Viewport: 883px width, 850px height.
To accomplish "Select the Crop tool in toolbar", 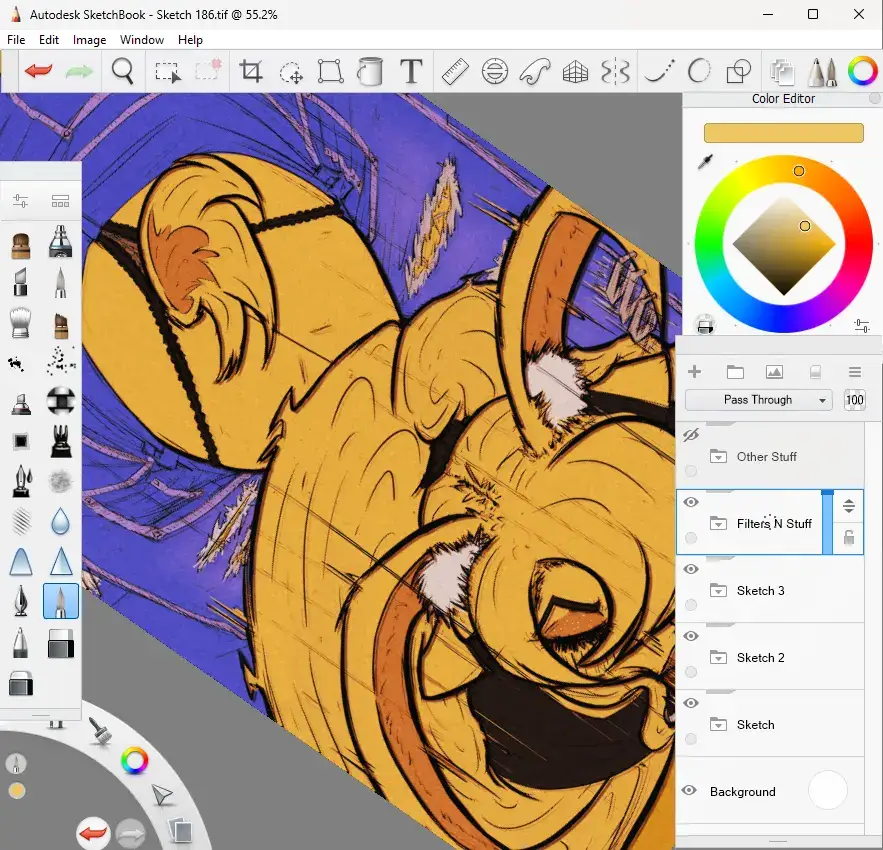I will (250, 71).
